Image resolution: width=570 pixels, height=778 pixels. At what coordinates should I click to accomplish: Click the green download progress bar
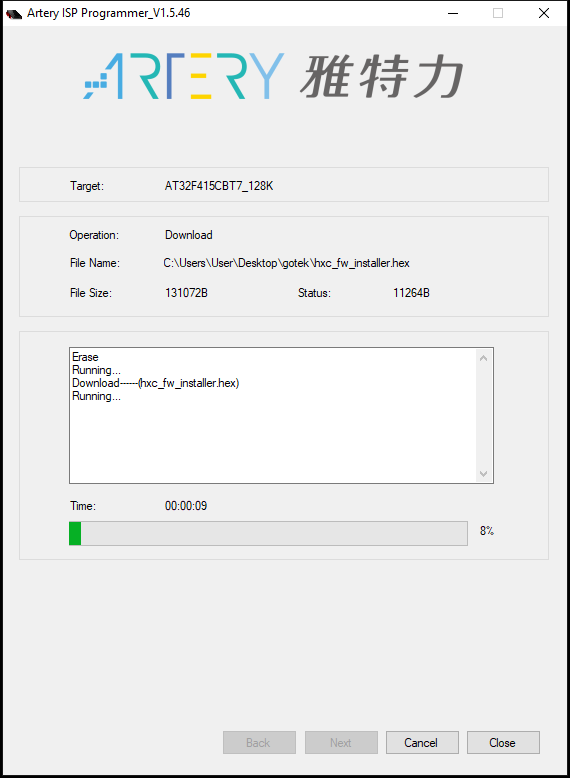pos(268,533)
